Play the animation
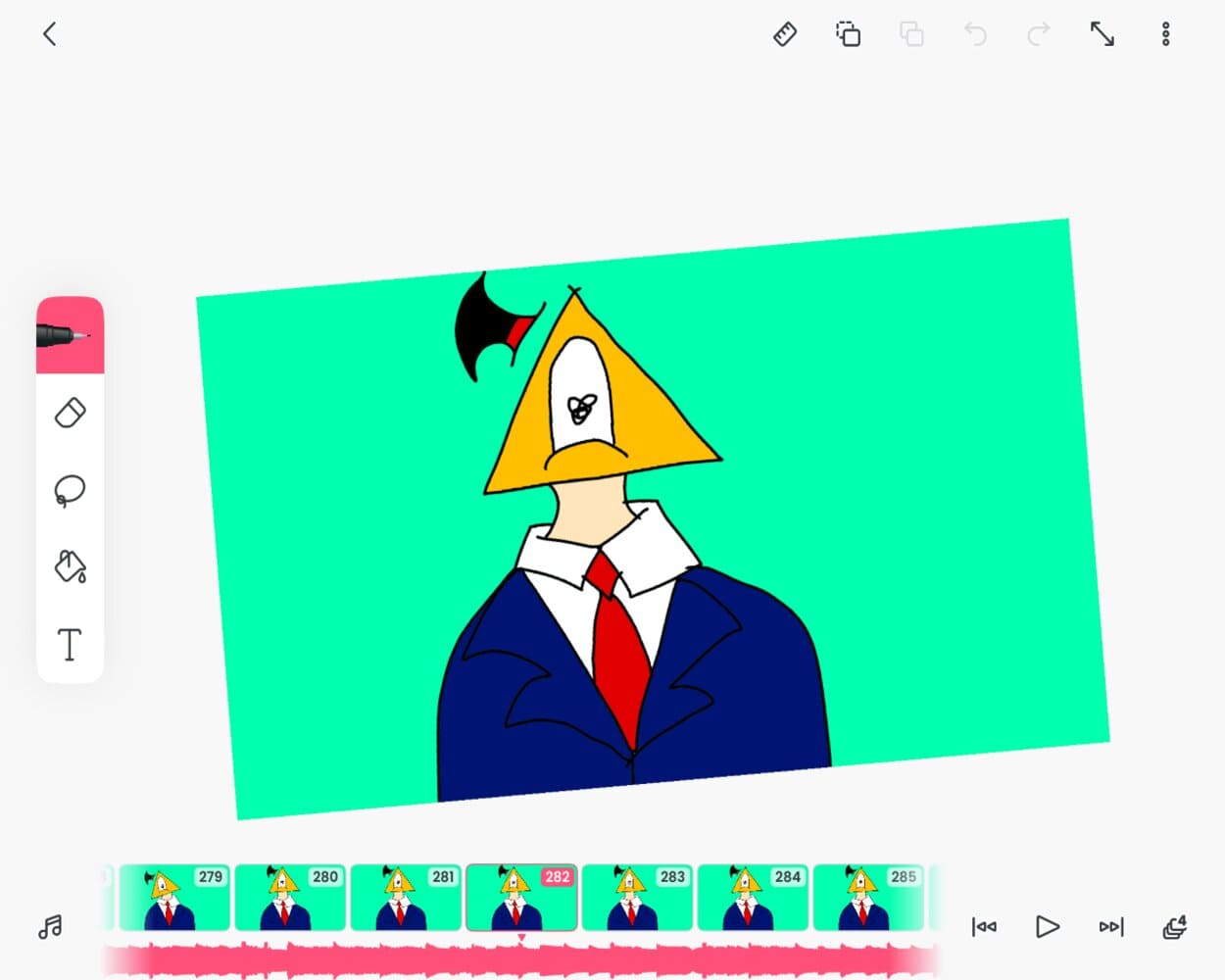Viewport: 1225px width, 980px height. [x=1047, y=926]
